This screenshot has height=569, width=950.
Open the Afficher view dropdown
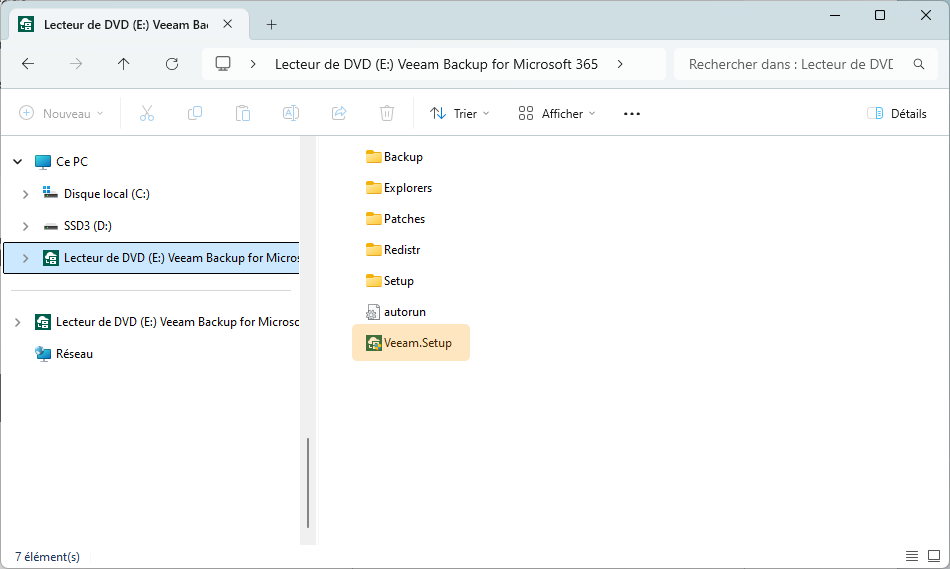557,113
